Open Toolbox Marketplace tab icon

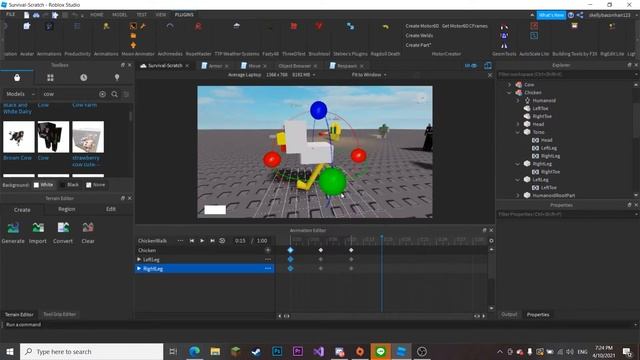pos(17,78)
